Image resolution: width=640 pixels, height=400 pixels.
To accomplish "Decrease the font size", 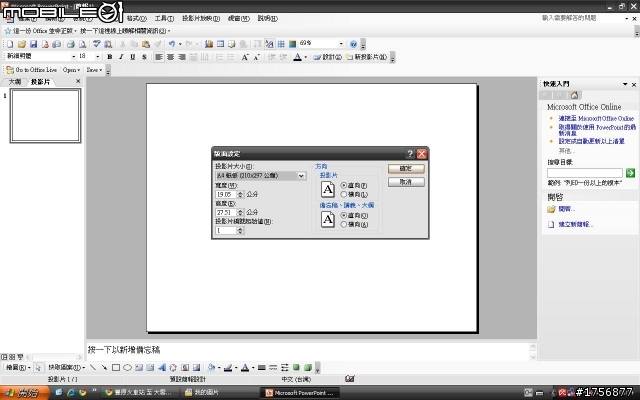I will click(x=256, y=57).
